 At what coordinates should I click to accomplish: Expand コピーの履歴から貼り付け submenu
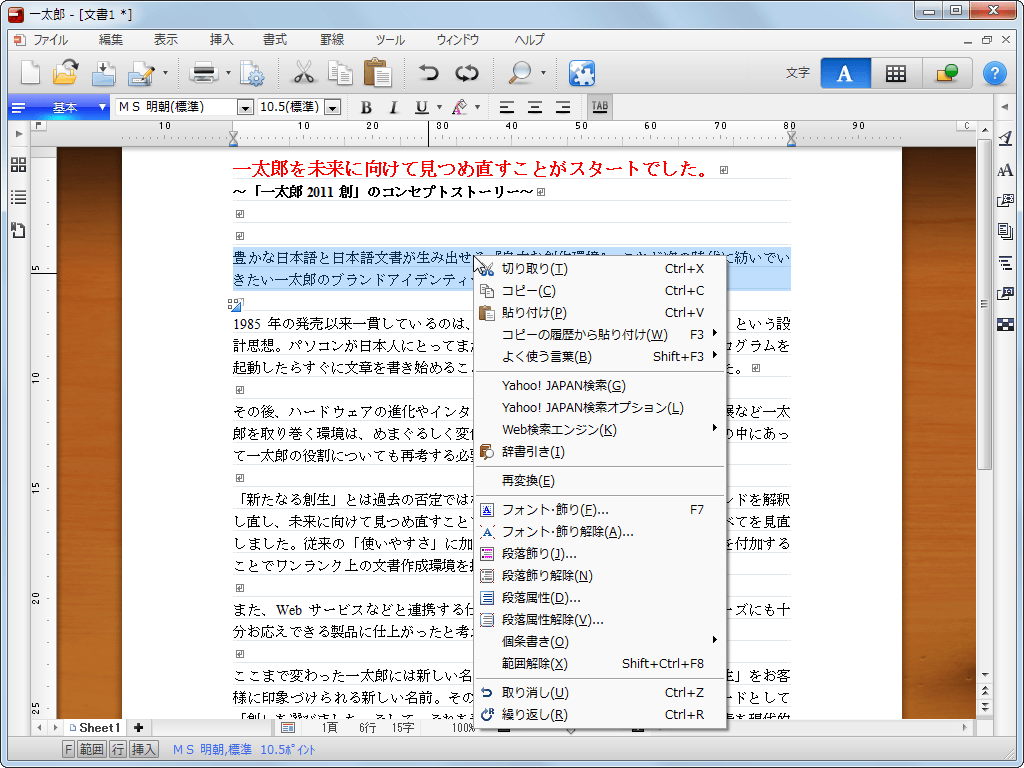(x=600, y=335)
